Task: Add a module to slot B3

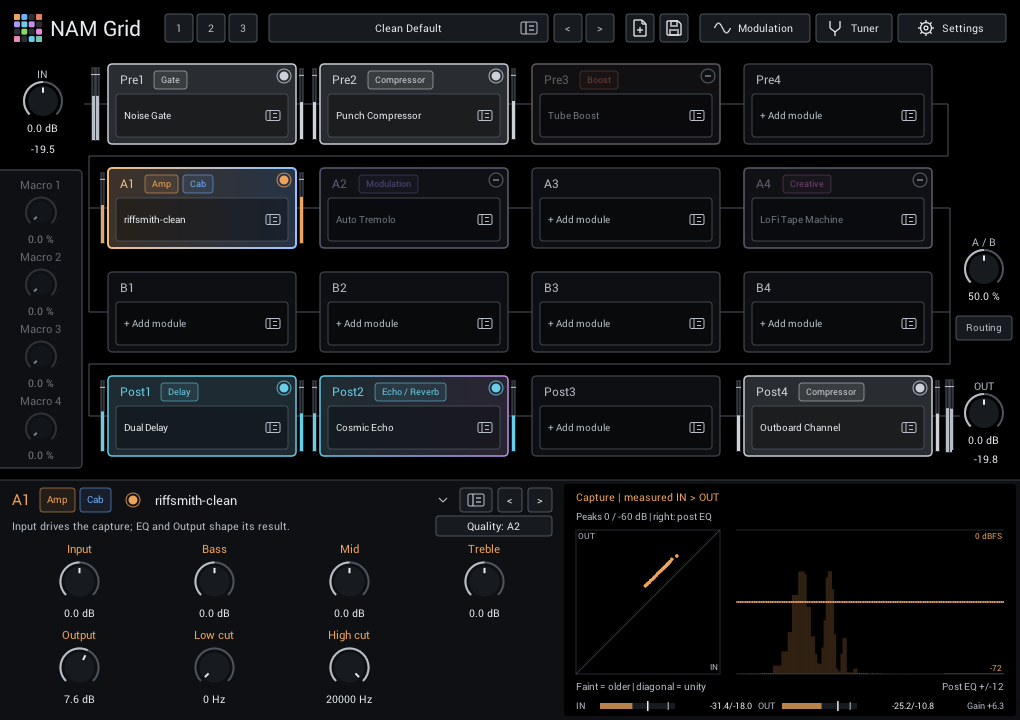Action: tap(626, 323)
